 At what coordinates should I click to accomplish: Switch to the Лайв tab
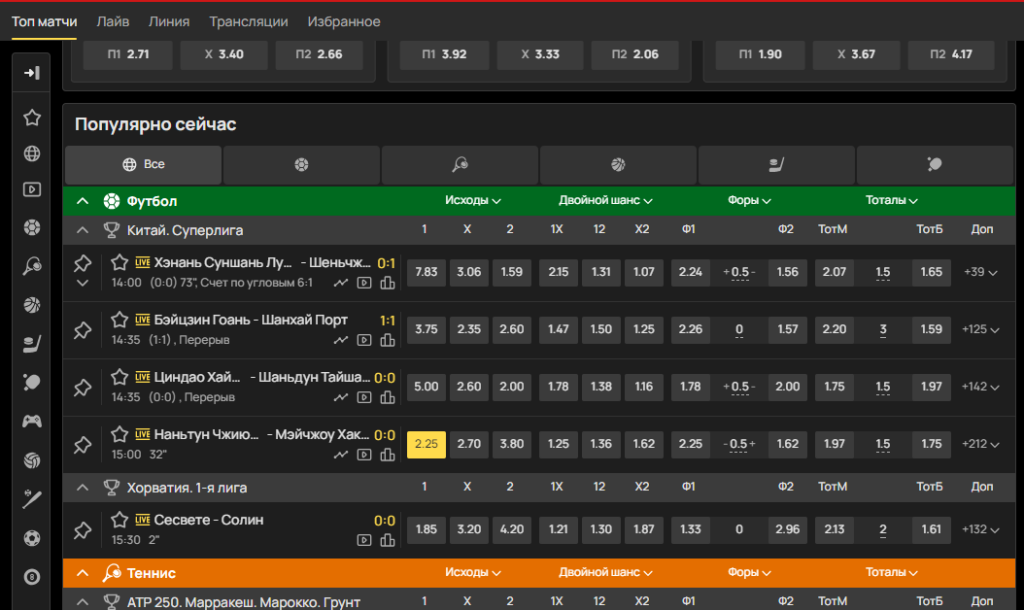coord(113,22)
